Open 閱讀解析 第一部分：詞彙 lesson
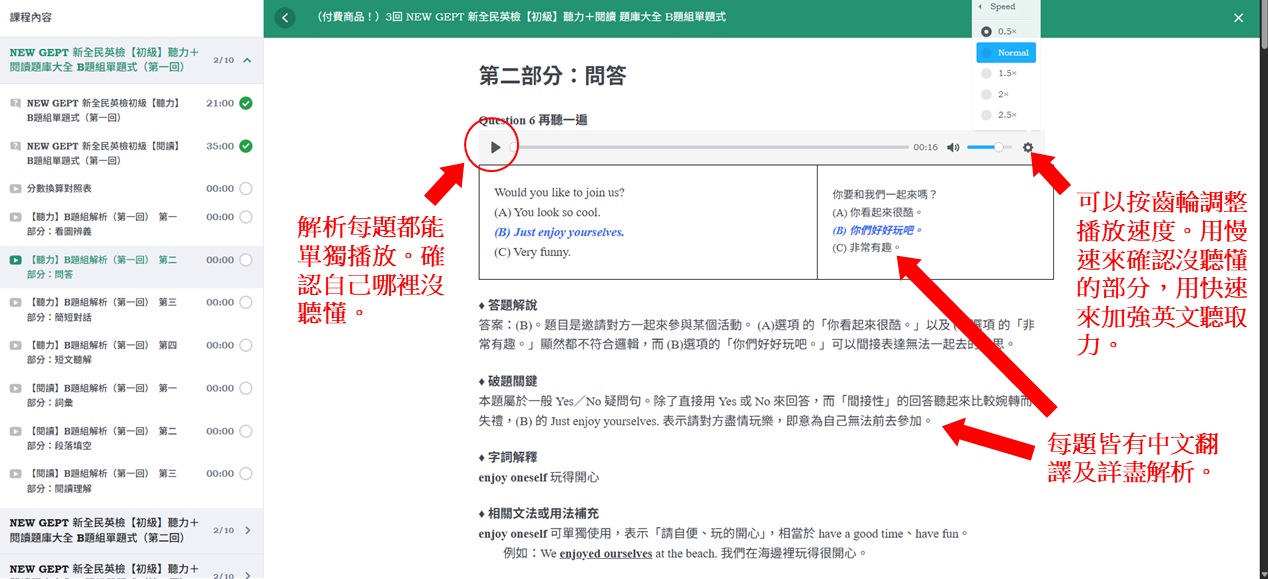1268x579 pixels. point(102,394)
